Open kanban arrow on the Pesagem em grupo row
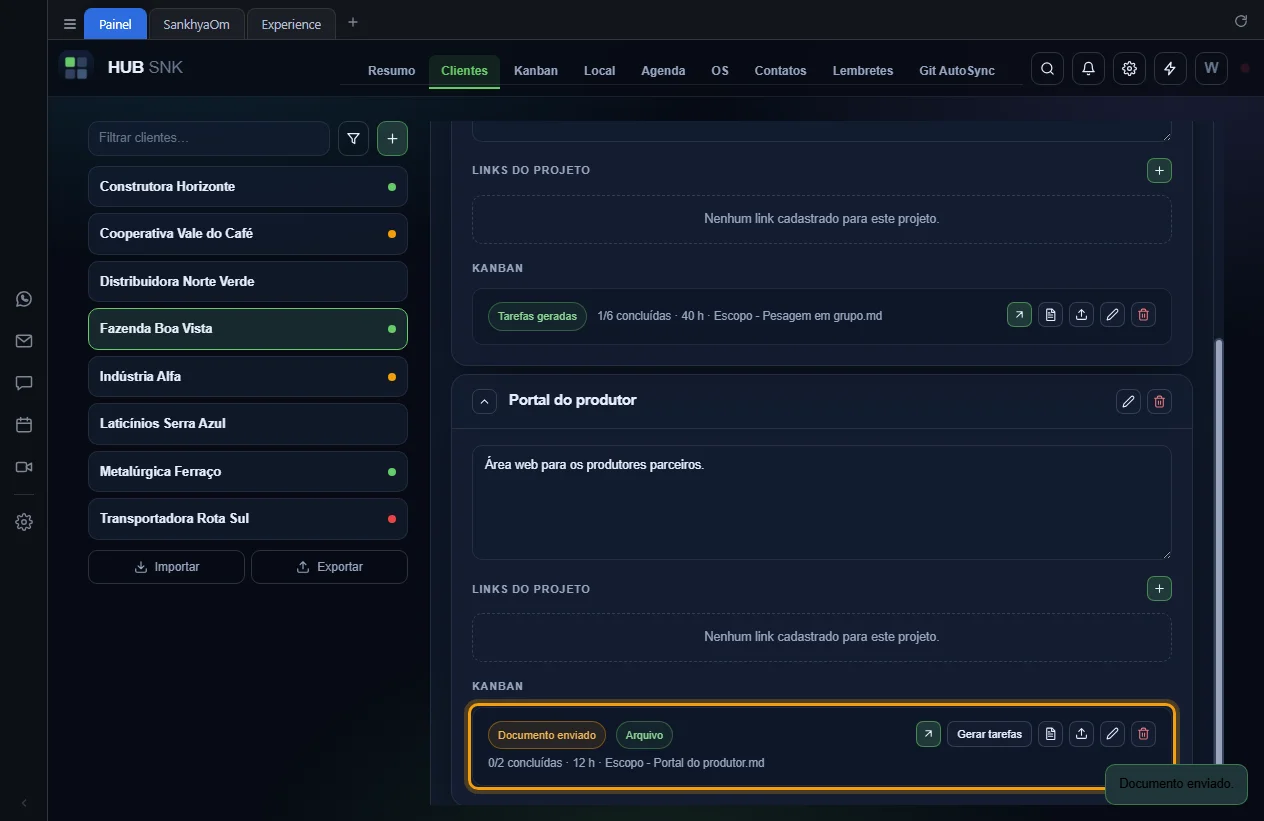The height and width of the screenshot is (821, 1264). click(1019, 315)
